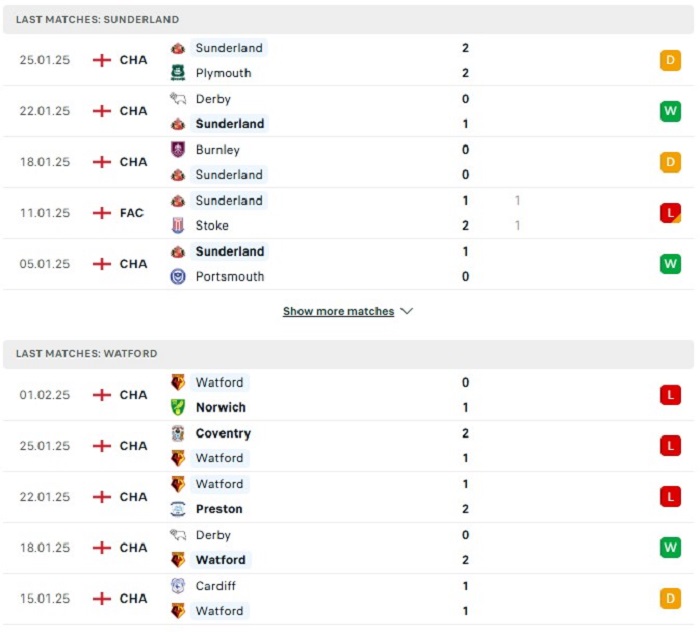Click the Last Matches: Watford header

[x=348, y=354]
